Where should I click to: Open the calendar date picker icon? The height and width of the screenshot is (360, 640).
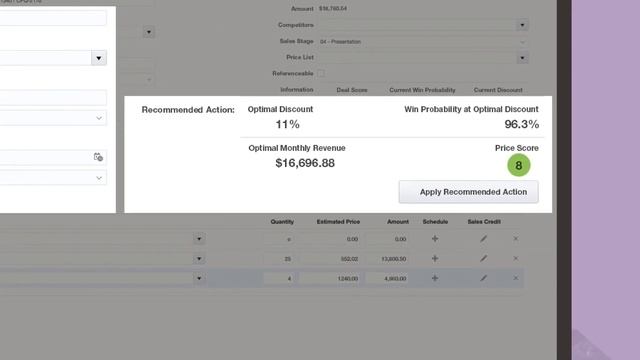[98, 157]
